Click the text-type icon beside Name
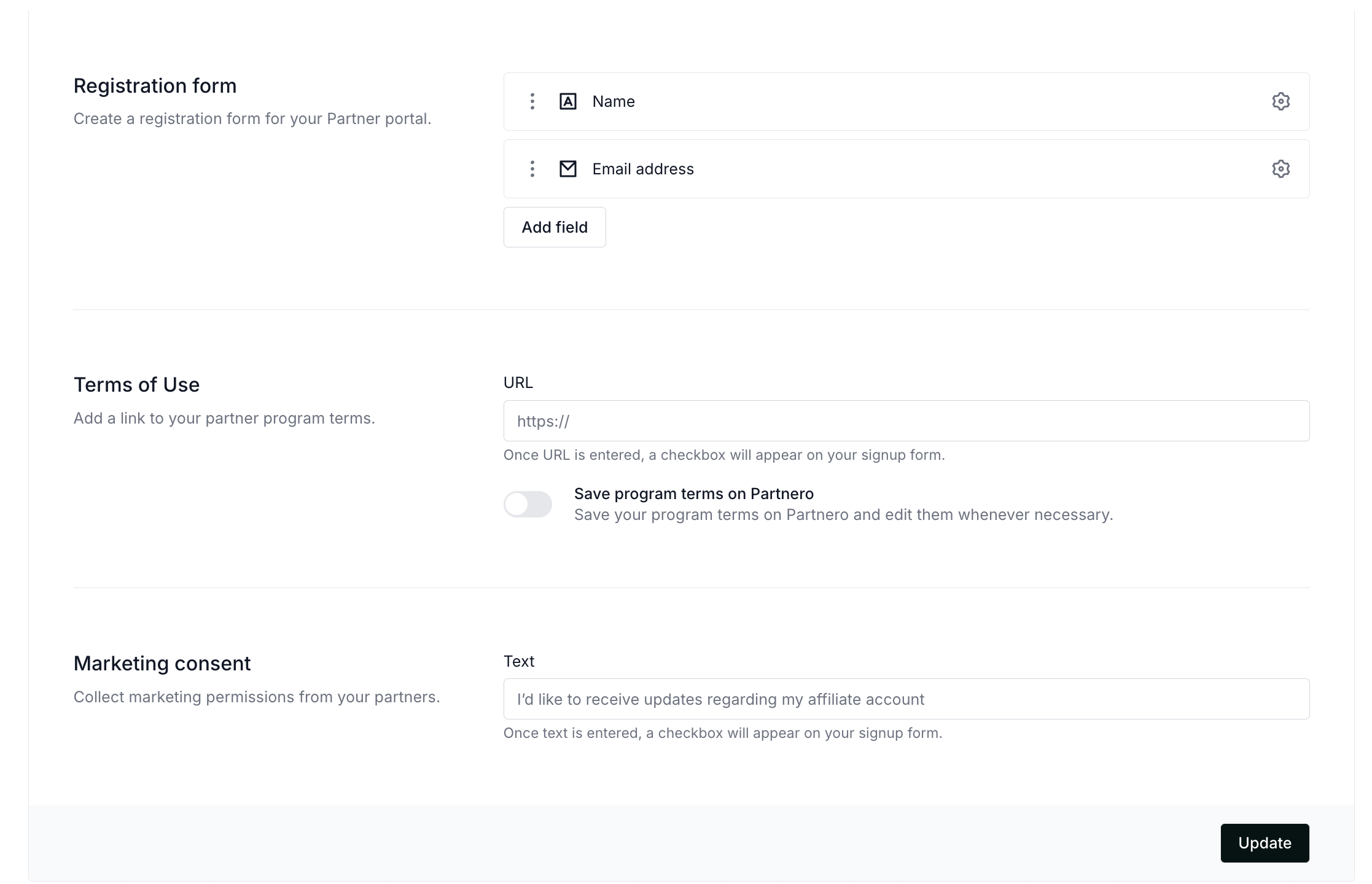The height and width of the screenshot is (884, 1372). pos(567,101)
